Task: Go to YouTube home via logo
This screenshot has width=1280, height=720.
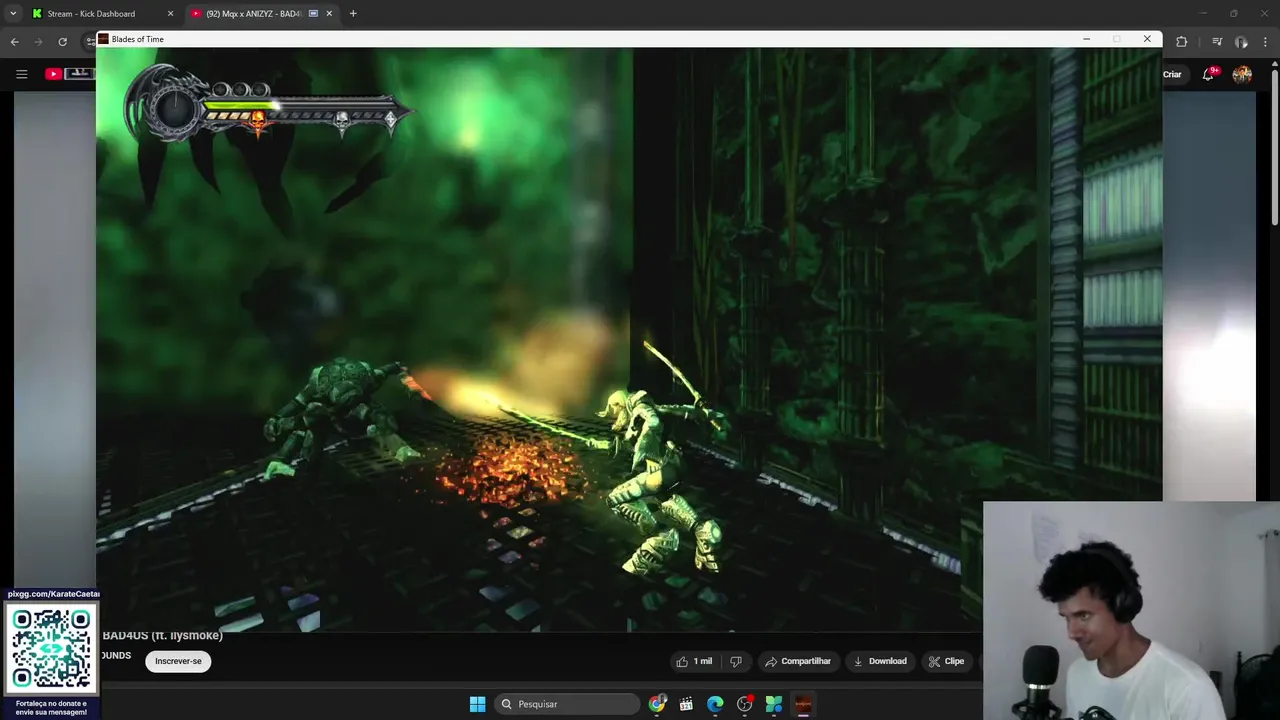Action: (68, 74)
